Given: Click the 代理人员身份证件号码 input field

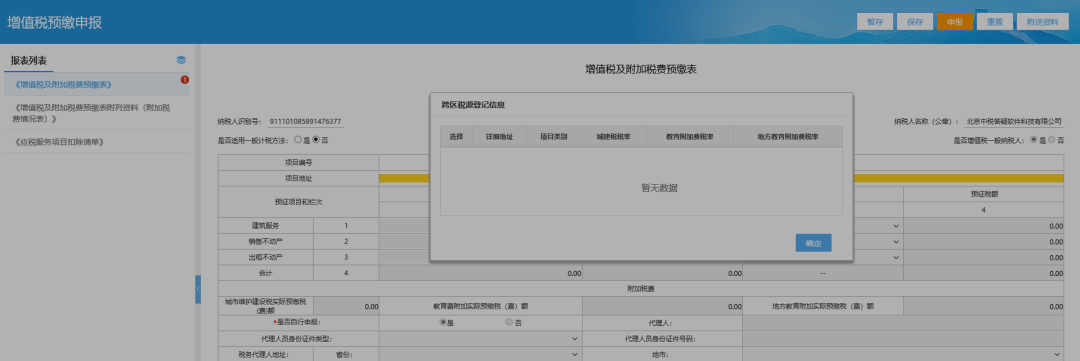Looking at the screenshot, I should (x=904, y=339).
